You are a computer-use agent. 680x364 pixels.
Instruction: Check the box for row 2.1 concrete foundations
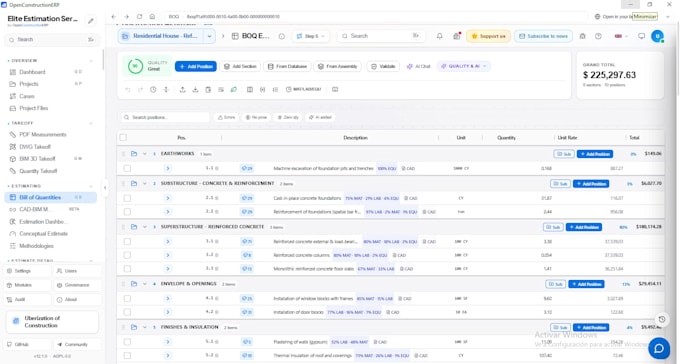pyautogui.click(x=127, y=198)
